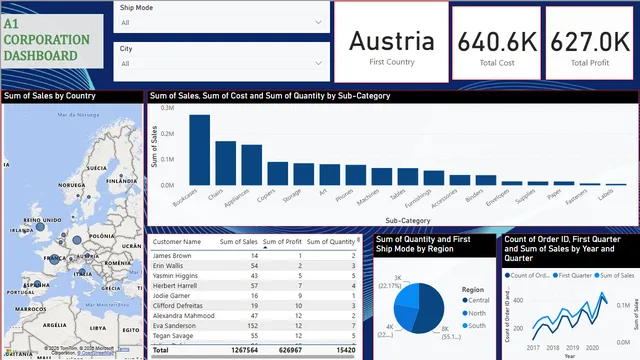
Task: Click the Copiers bar in sales chart
Action: 278,173
